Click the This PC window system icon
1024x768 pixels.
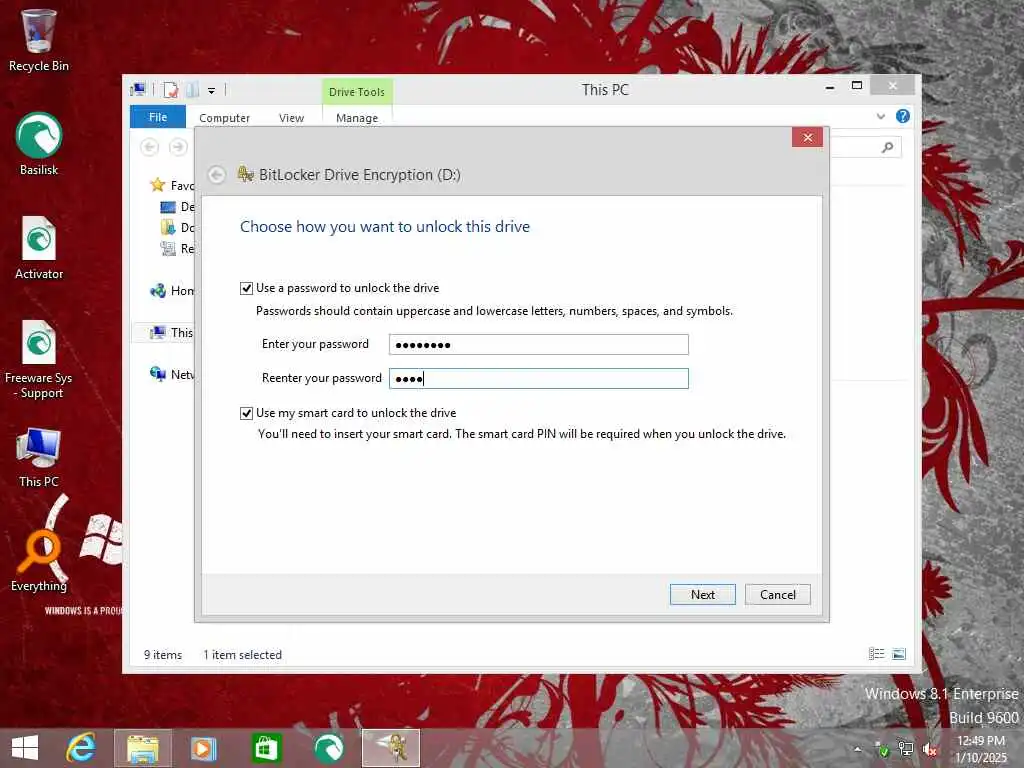point(138,90)
